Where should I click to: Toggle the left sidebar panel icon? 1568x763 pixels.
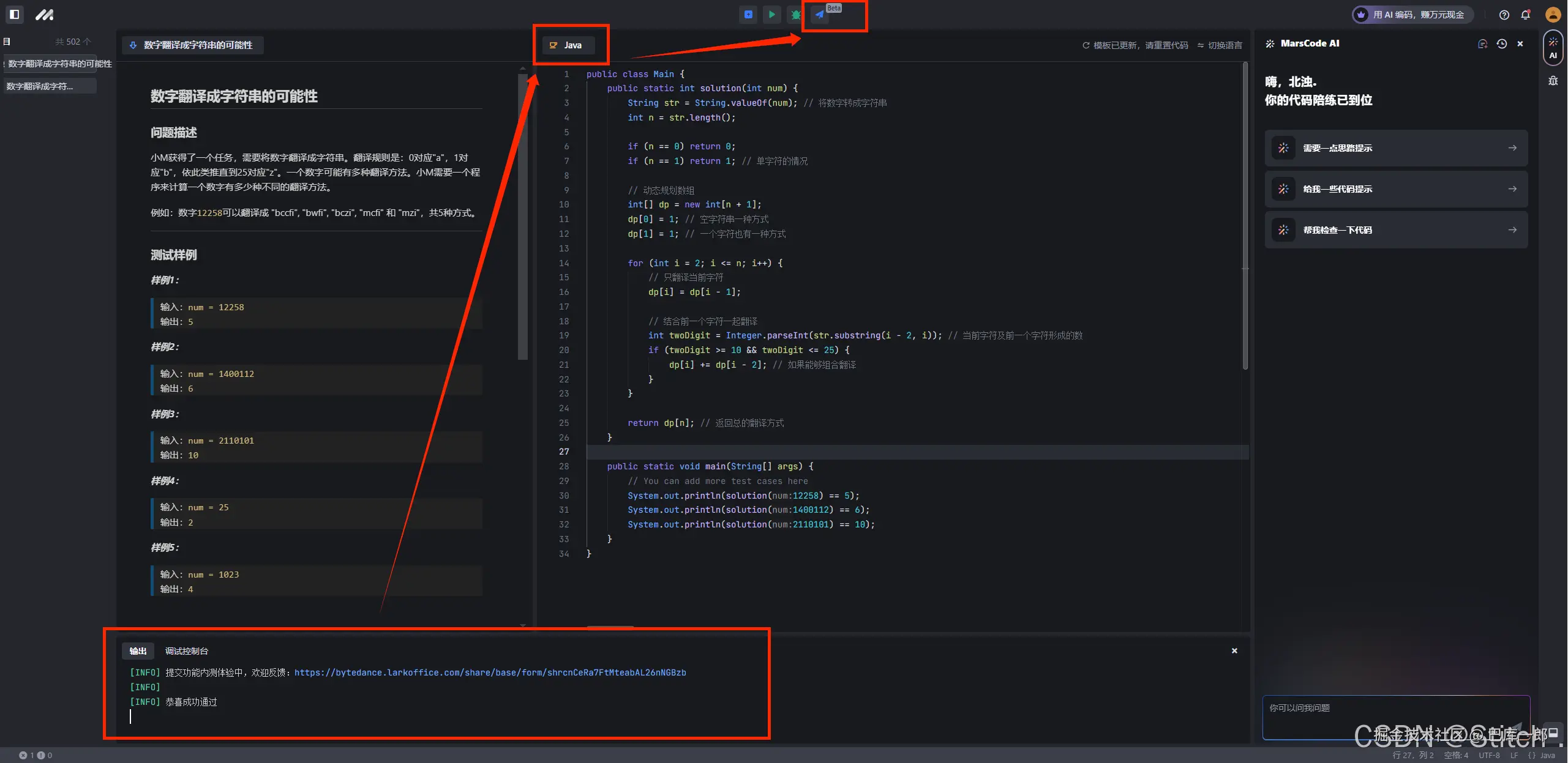[15, 14]
